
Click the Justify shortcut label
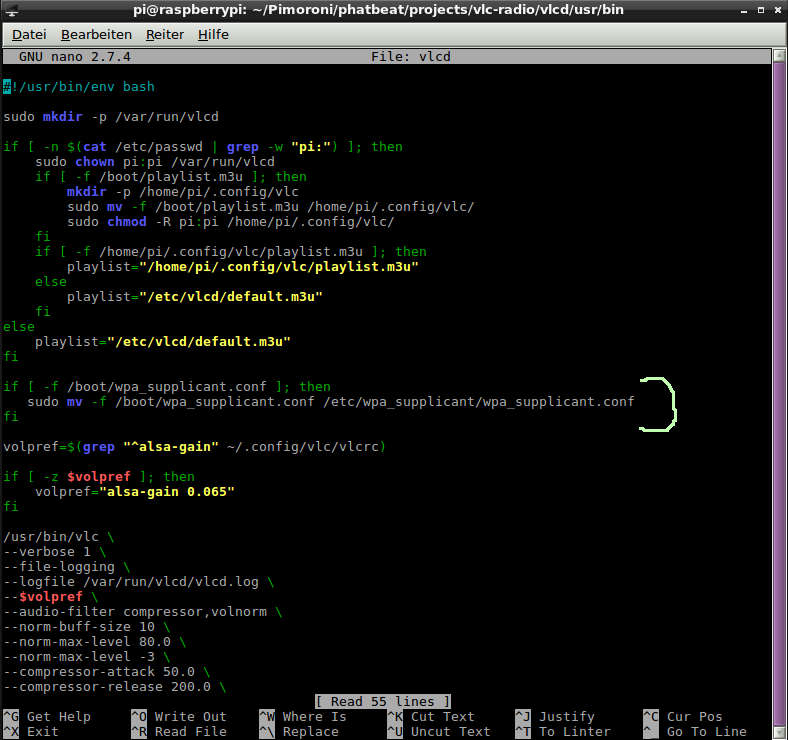tap(566, 716)
